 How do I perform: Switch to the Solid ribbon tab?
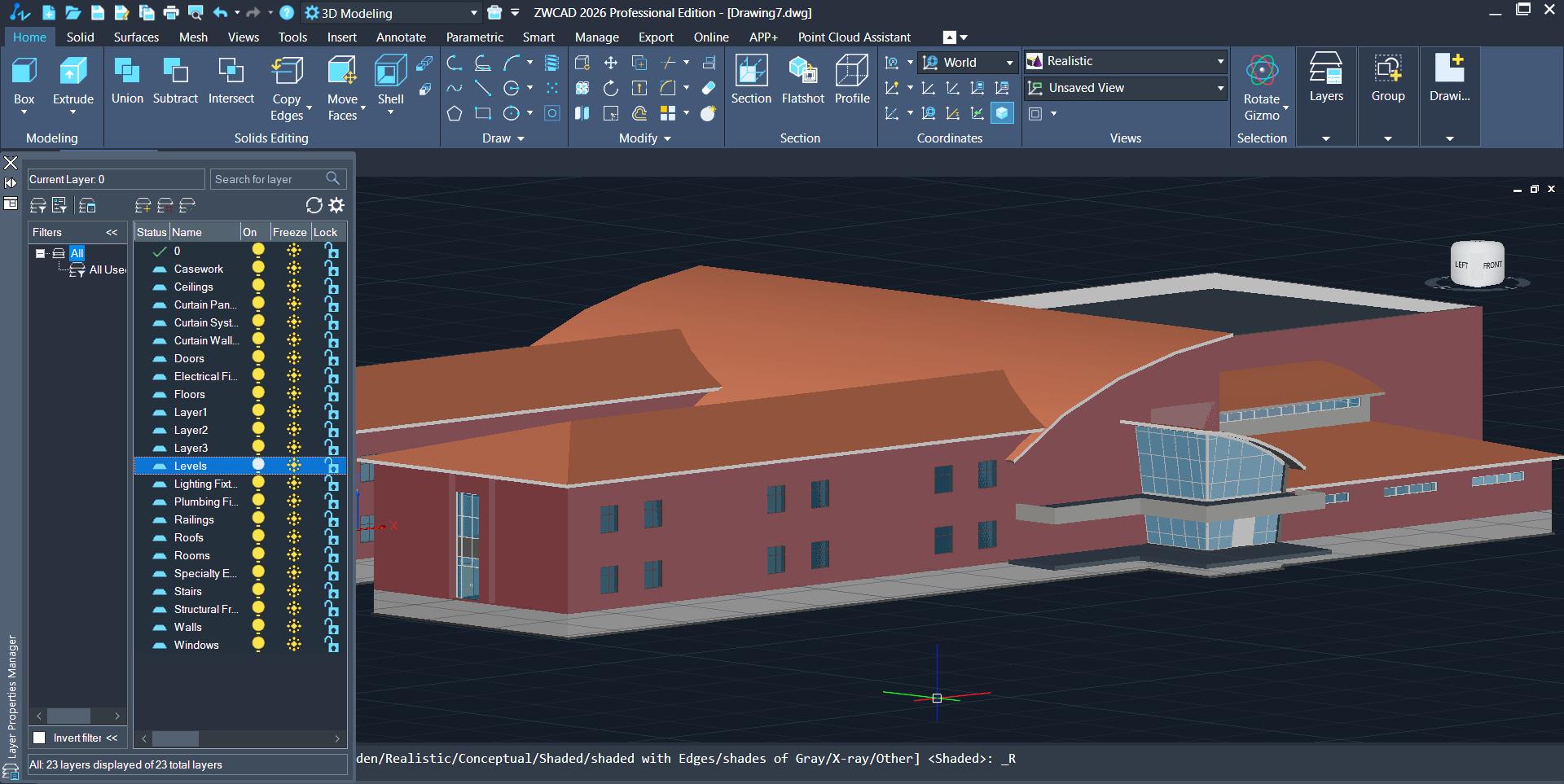pyautogui.click(x=80, y=37)
